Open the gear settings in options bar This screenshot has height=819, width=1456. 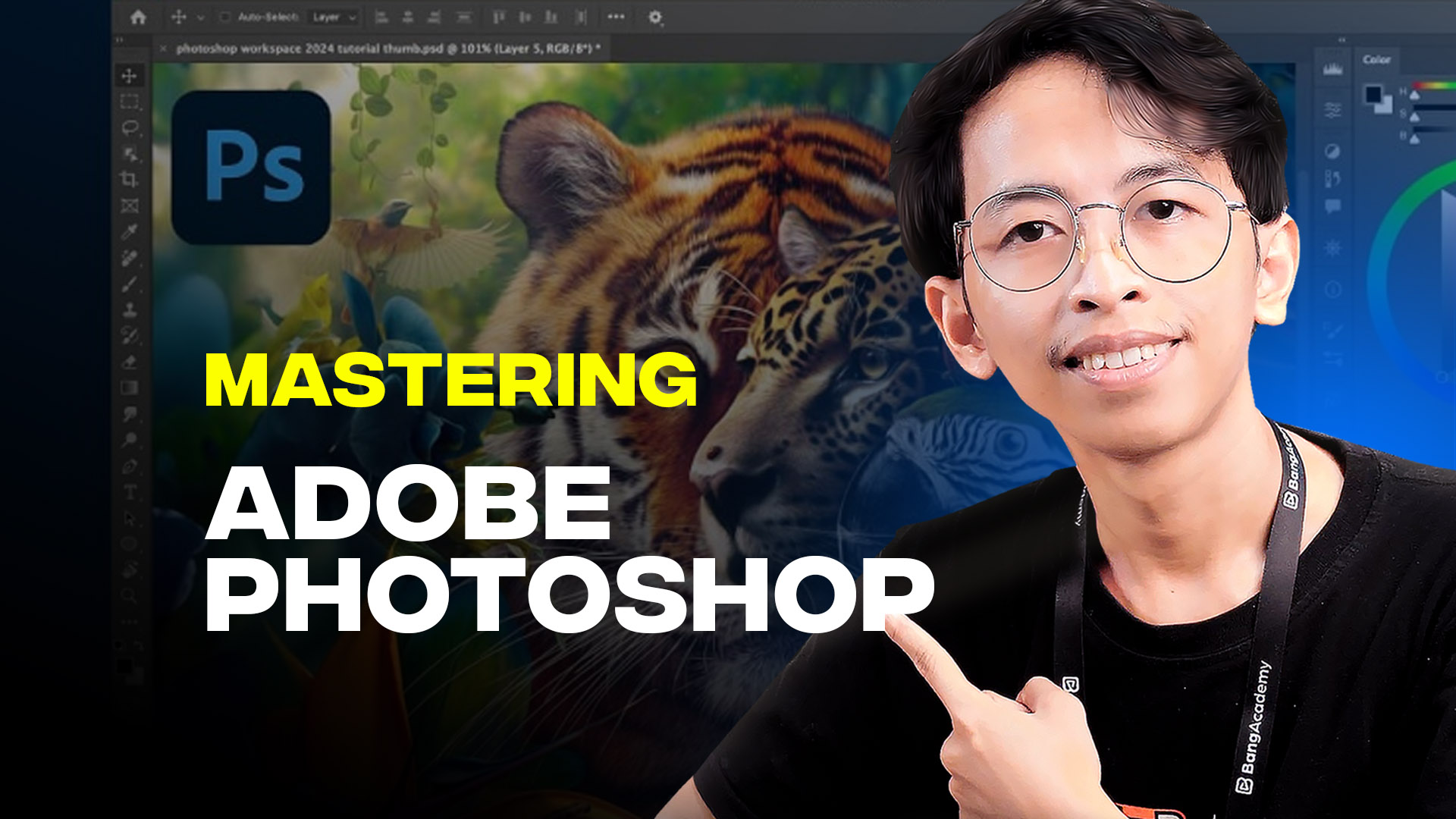[x=655, y=17]
